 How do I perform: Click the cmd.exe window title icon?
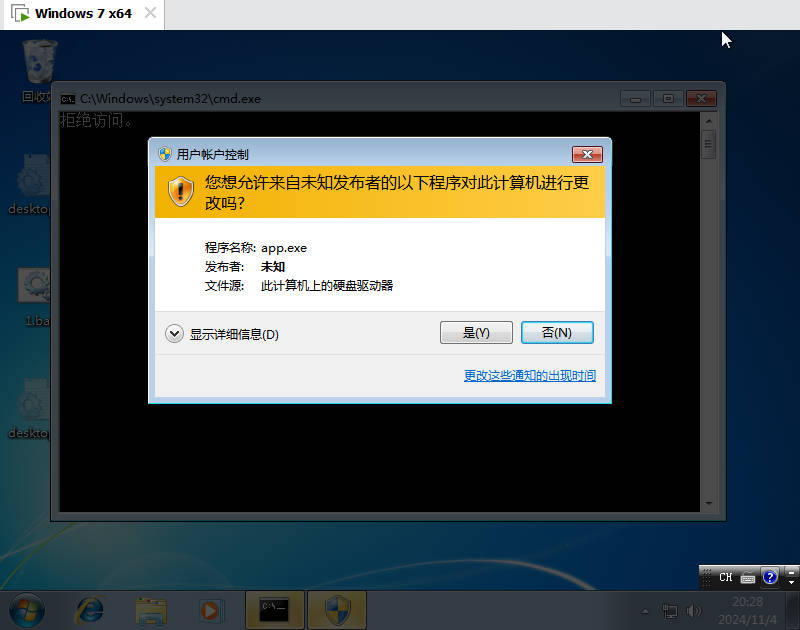[x=68, y=99]
